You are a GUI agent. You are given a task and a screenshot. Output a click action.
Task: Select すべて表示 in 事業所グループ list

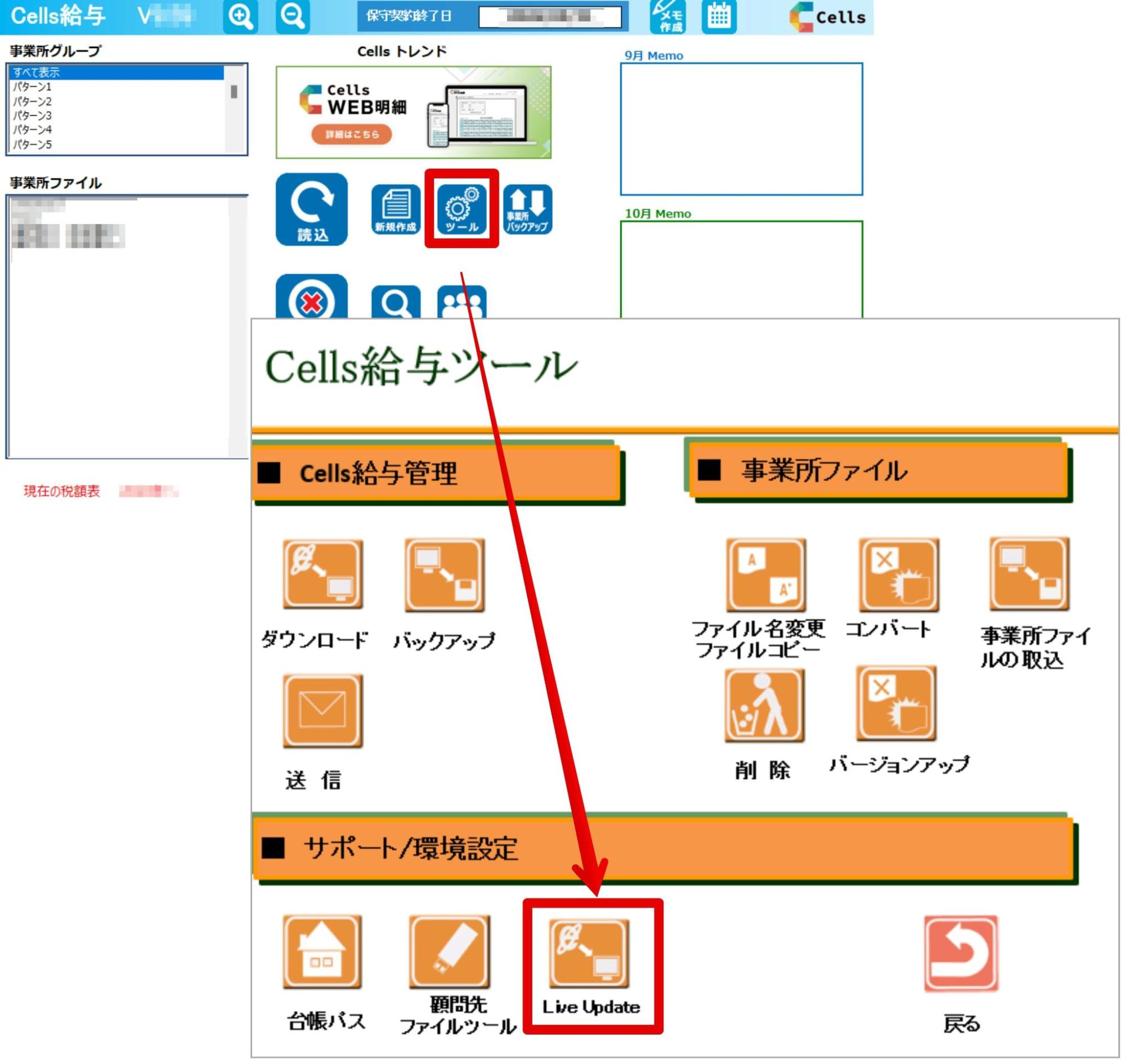tap(118, 73)
